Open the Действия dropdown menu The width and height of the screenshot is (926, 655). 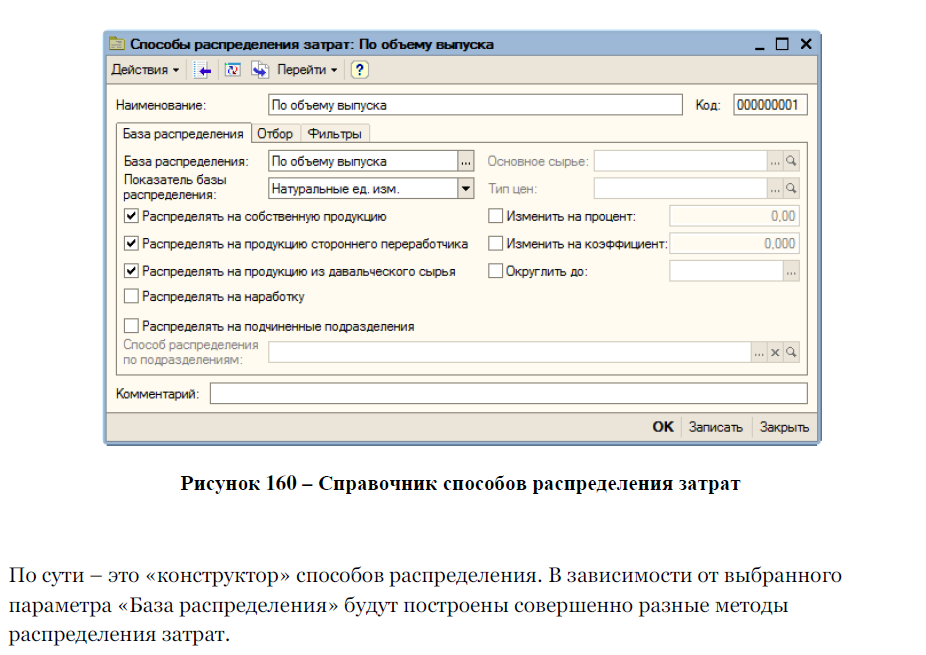point(145,70)
